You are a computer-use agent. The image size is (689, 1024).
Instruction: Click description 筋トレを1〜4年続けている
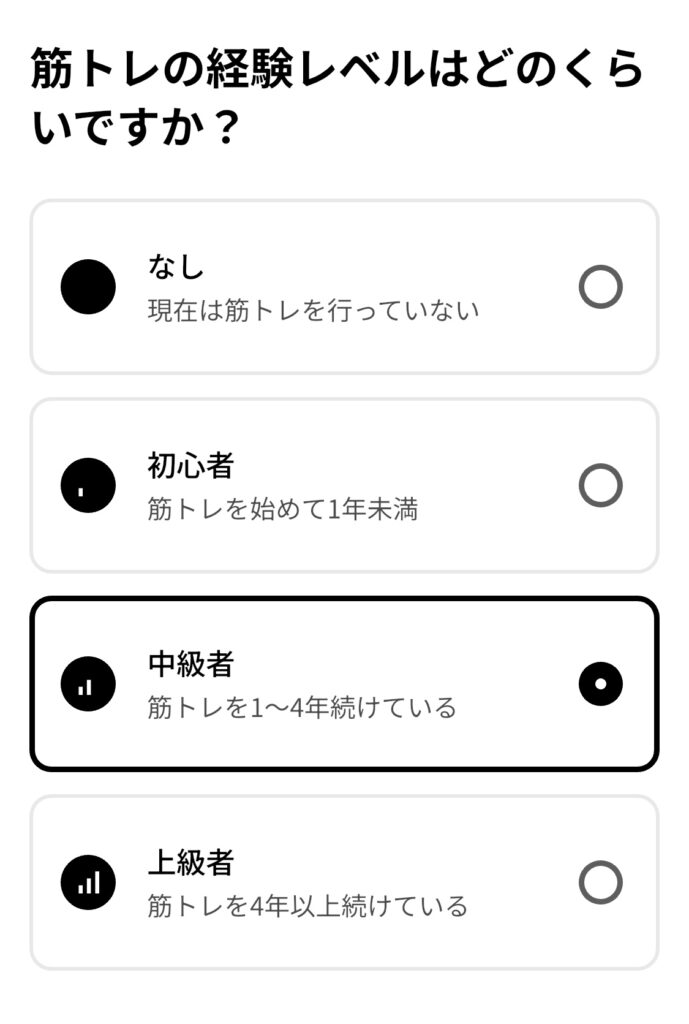click(302, 708)
